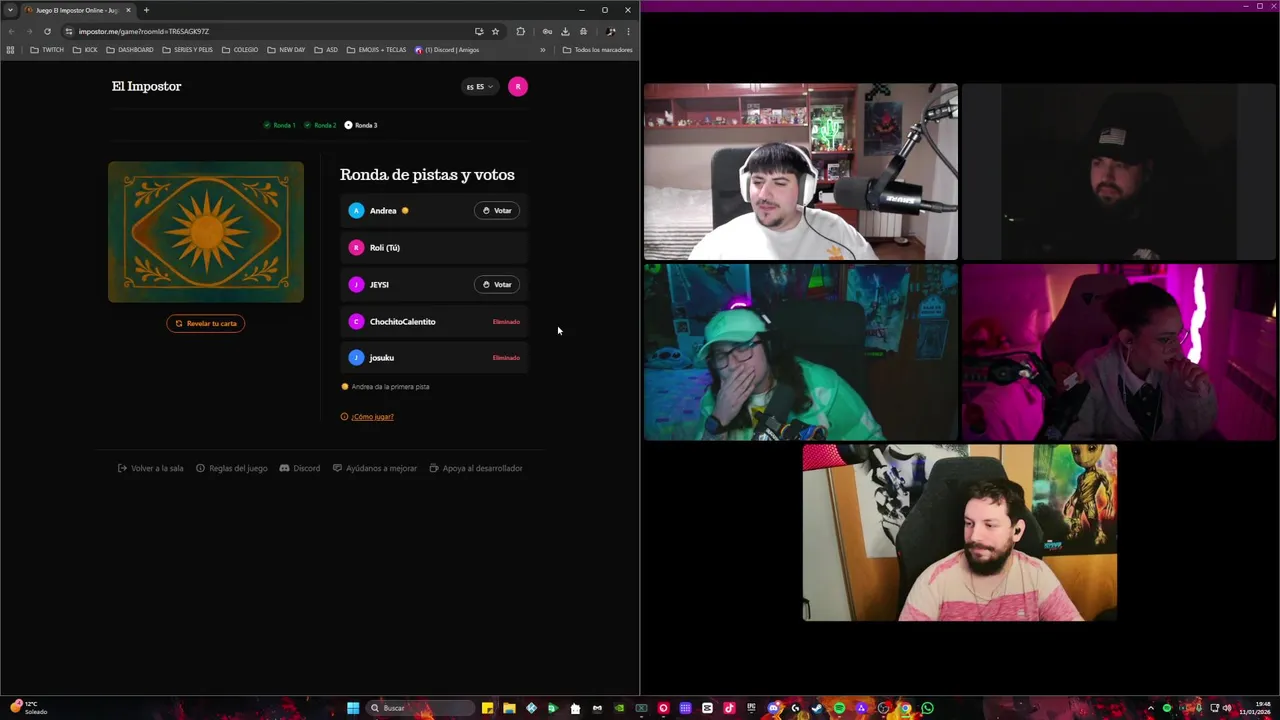Screen dimensions: 1280x720
Task: Expand hidden bookmarks chevron
Action: (x=543, y=50)
